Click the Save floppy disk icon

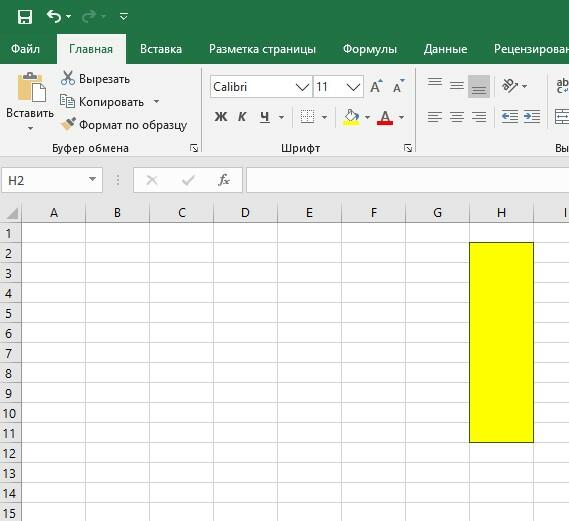[25, 17]
